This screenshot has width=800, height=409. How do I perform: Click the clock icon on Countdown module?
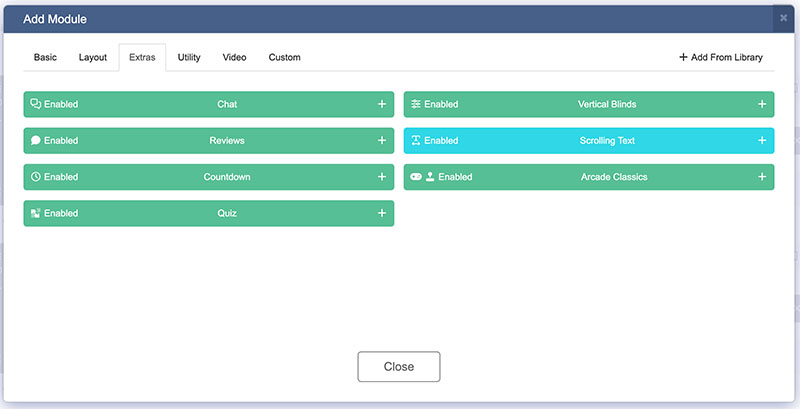[x=36, y=177]
